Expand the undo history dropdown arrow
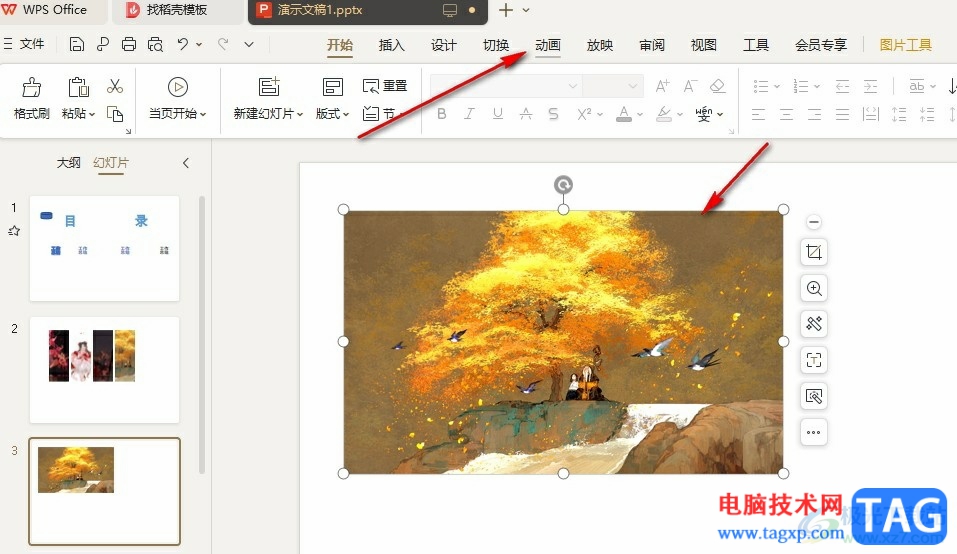 tap(199, 45)
